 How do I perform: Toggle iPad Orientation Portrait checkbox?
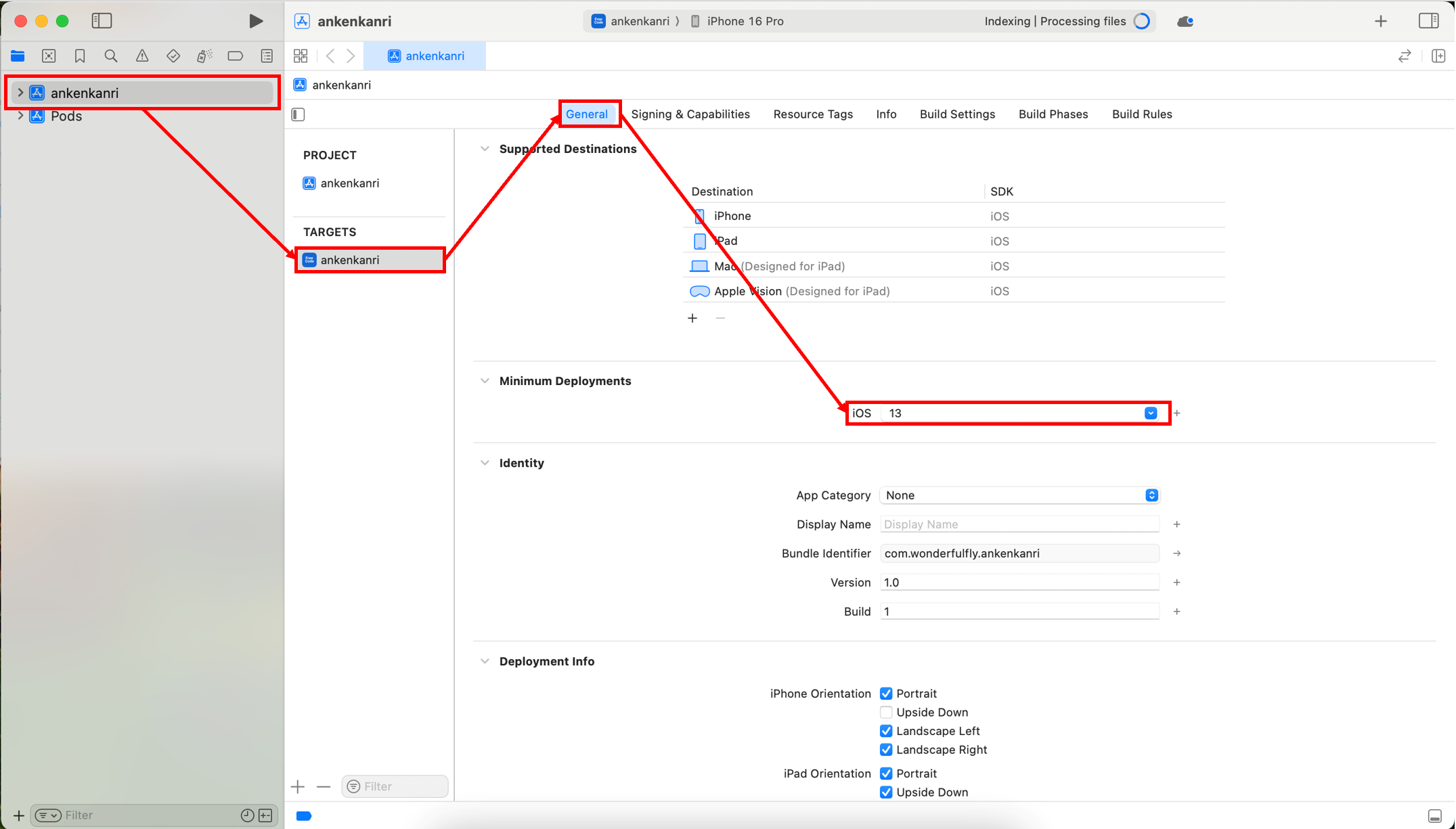point(886,774)
